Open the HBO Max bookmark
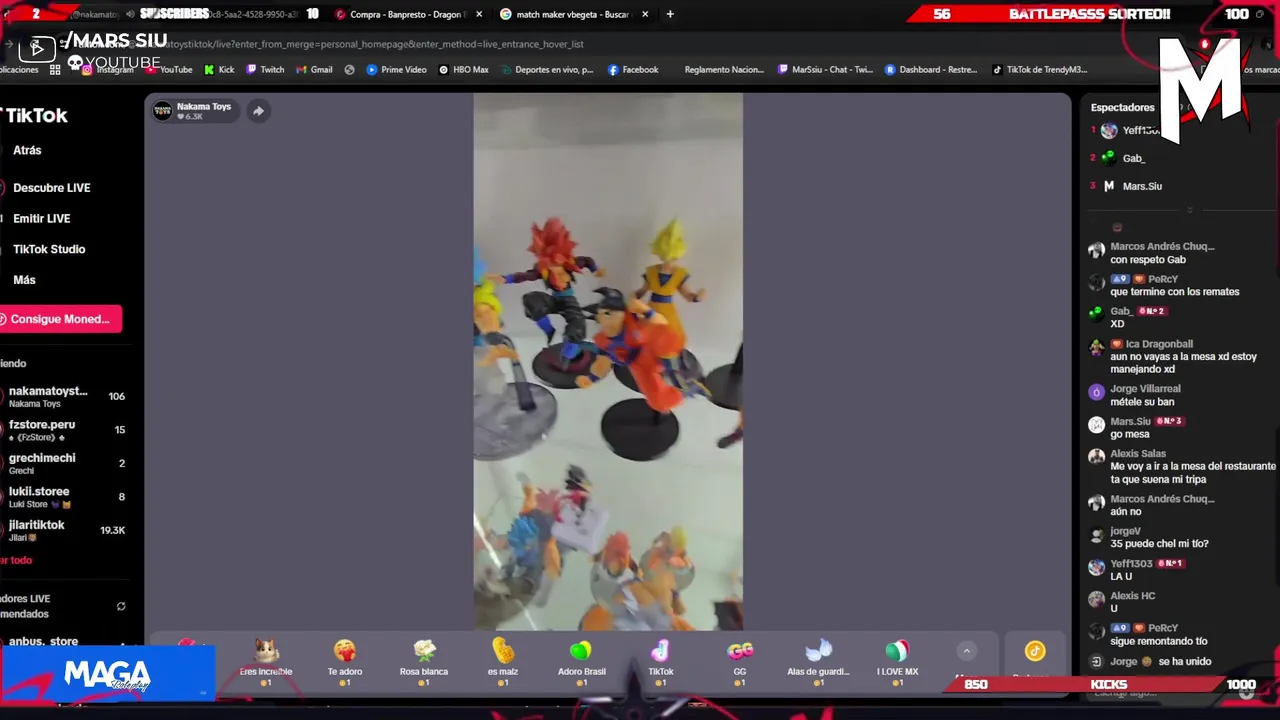The width and height of the screenshot is (1280, 720). [x=463, y=70]
